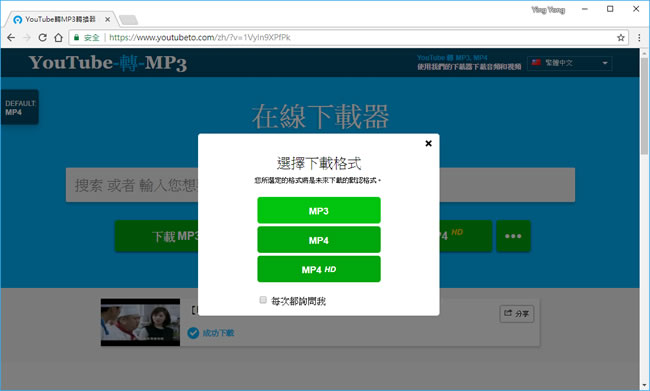Screen dimensions: 650x391
Task: Open the DEFAULT MP4 side tab
Action: click(x=19, y=107)
